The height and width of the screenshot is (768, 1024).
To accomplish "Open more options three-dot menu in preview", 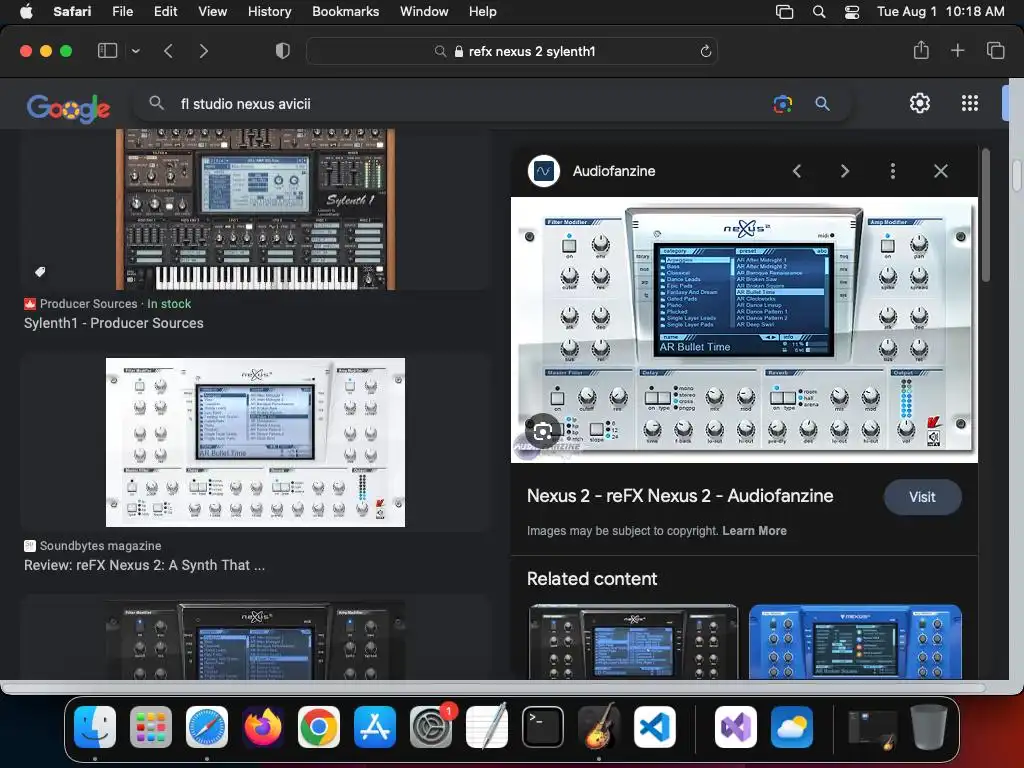I will pos(893,171).
